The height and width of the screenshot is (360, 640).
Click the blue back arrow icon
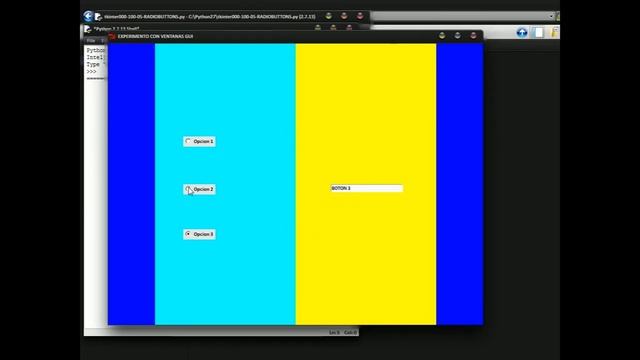(x=88, y=16)
